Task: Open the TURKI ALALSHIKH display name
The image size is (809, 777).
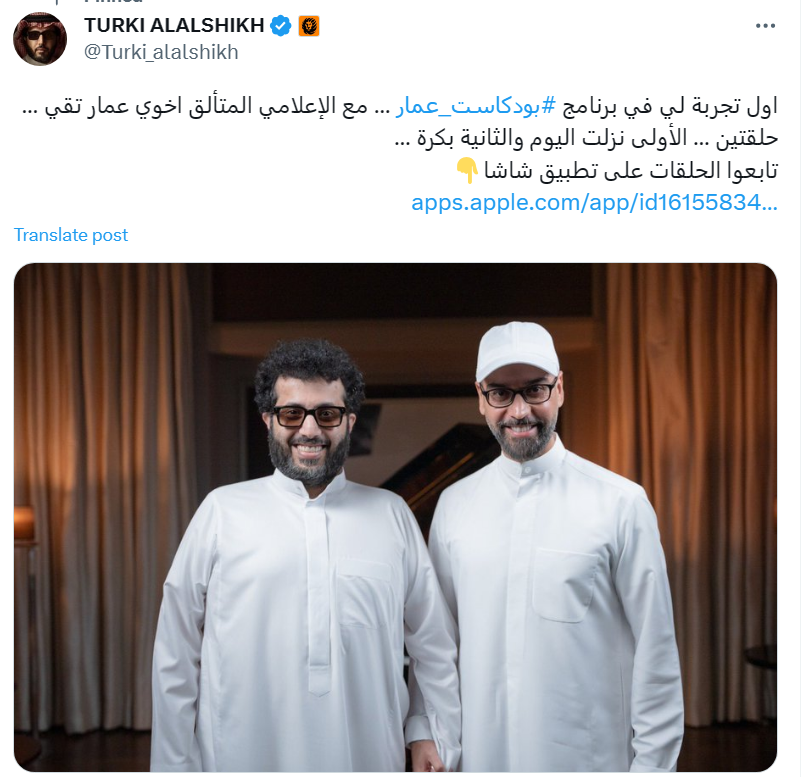Action: [174, 25]
